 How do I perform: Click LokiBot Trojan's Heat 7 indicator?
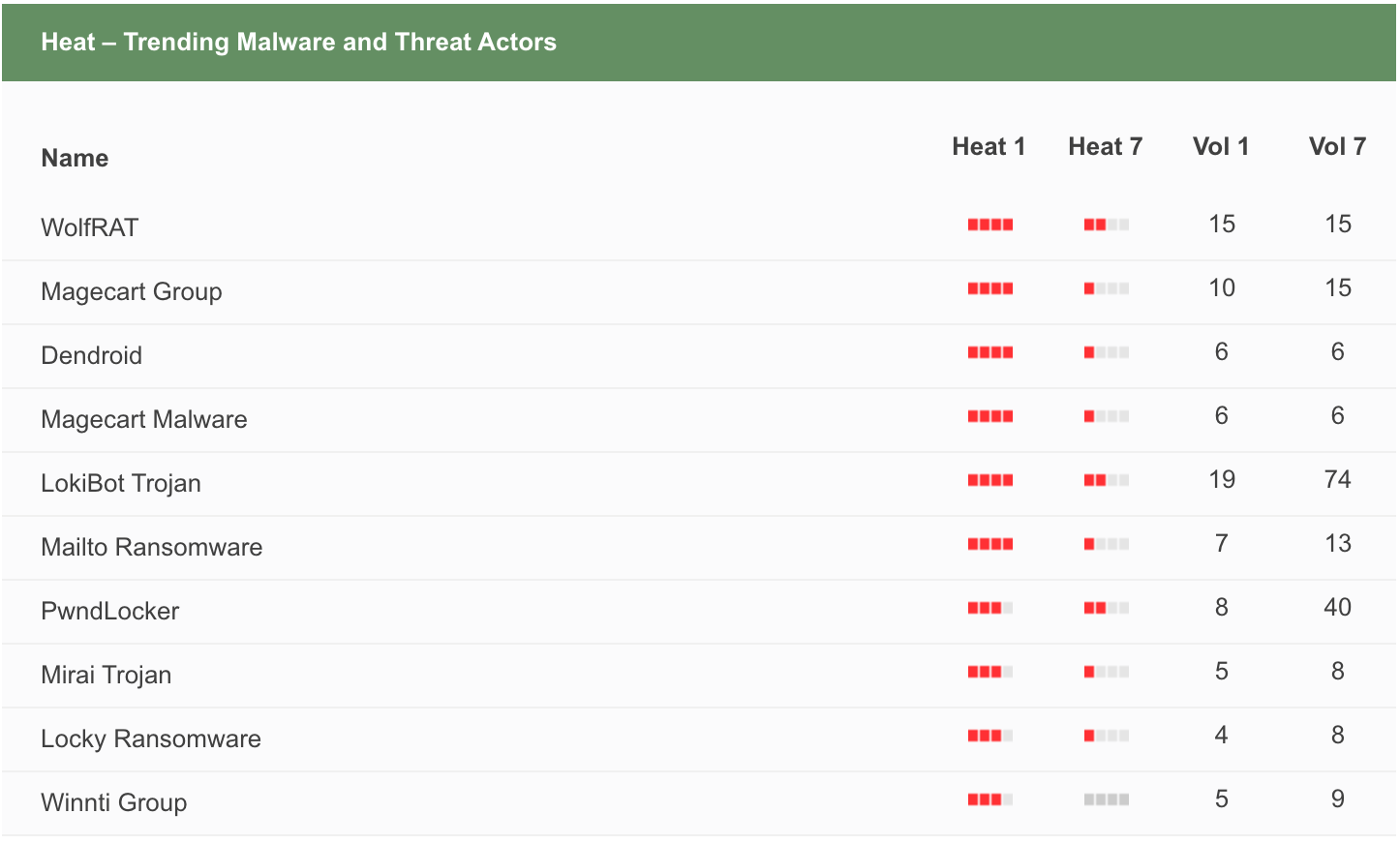(1106, 480)
